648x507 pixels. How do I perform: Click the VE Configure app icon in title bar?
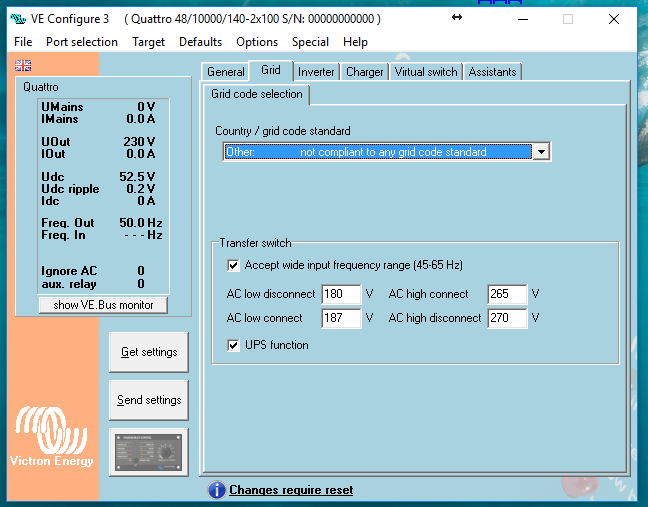coord(18,19)
